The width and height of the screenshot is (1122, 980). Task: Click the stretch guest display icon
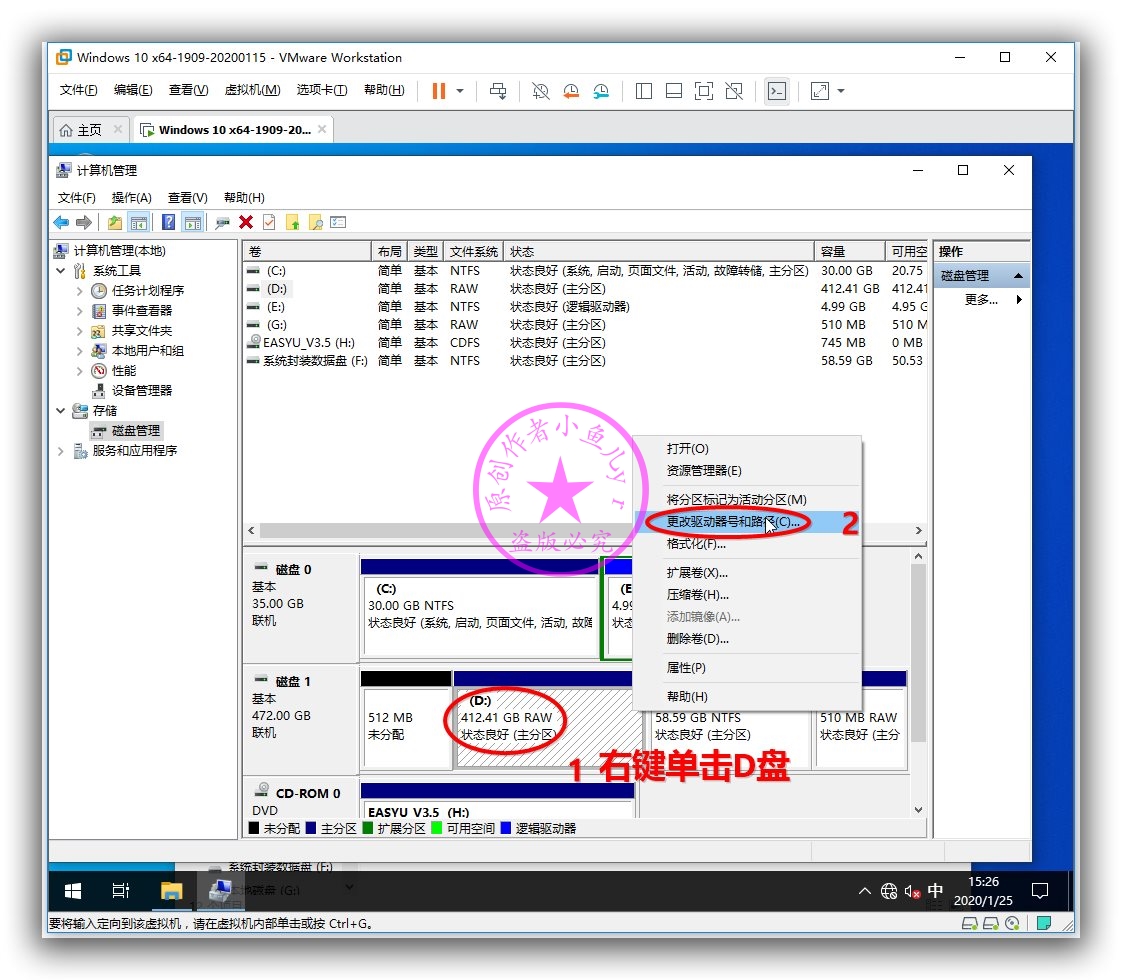click(820, 91)
